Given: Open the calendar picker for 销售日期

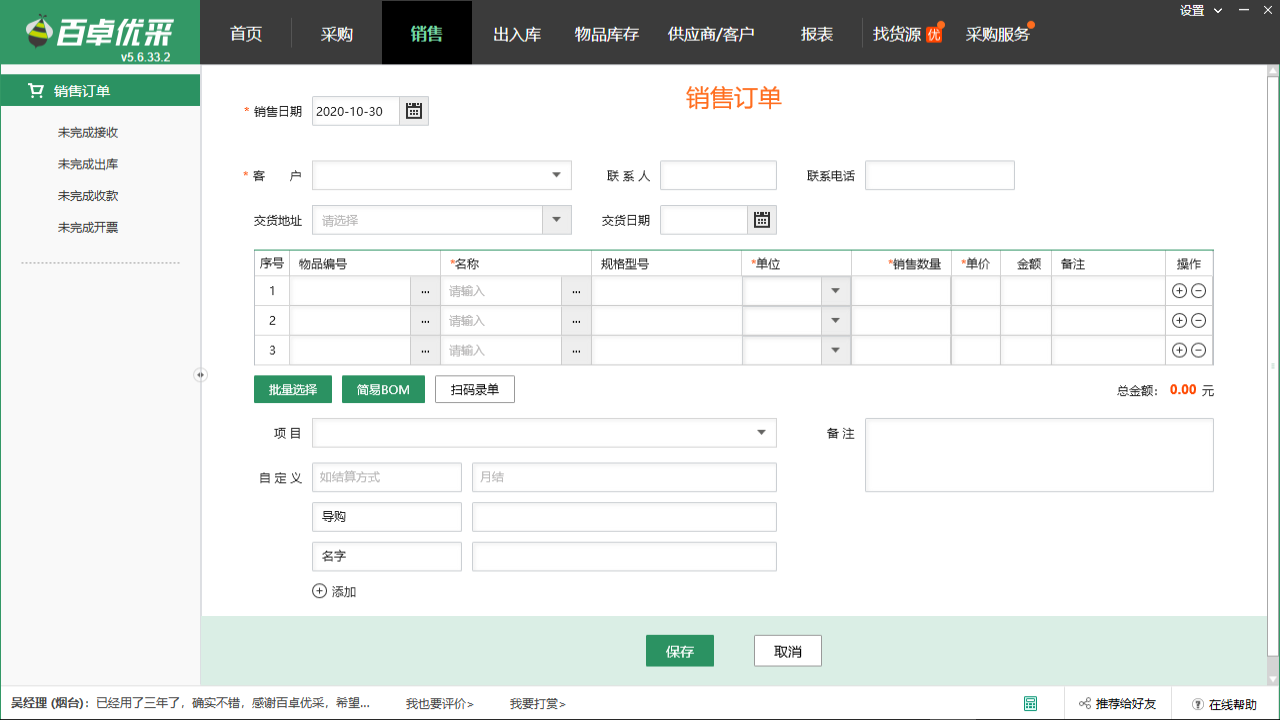Looking at the screenshot, I should (413, 110).
